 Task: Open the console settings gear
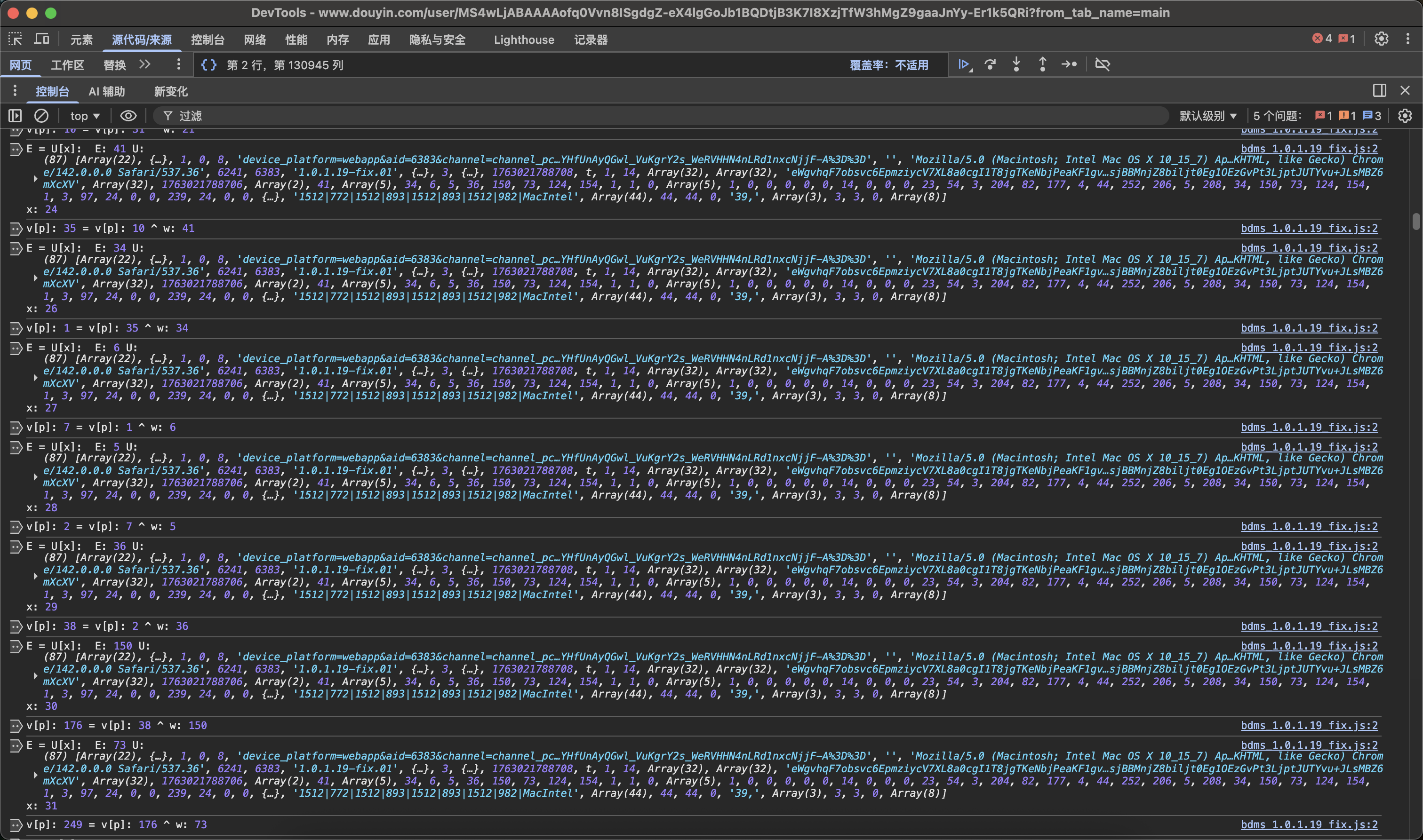click(1405, 116)
